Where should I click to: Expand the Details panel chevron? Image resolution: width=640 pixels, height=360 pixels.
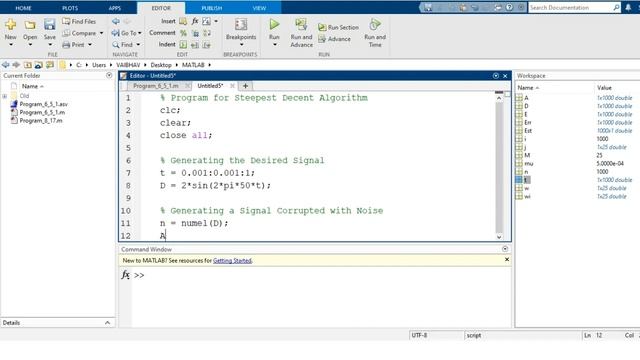click(107, 322)
